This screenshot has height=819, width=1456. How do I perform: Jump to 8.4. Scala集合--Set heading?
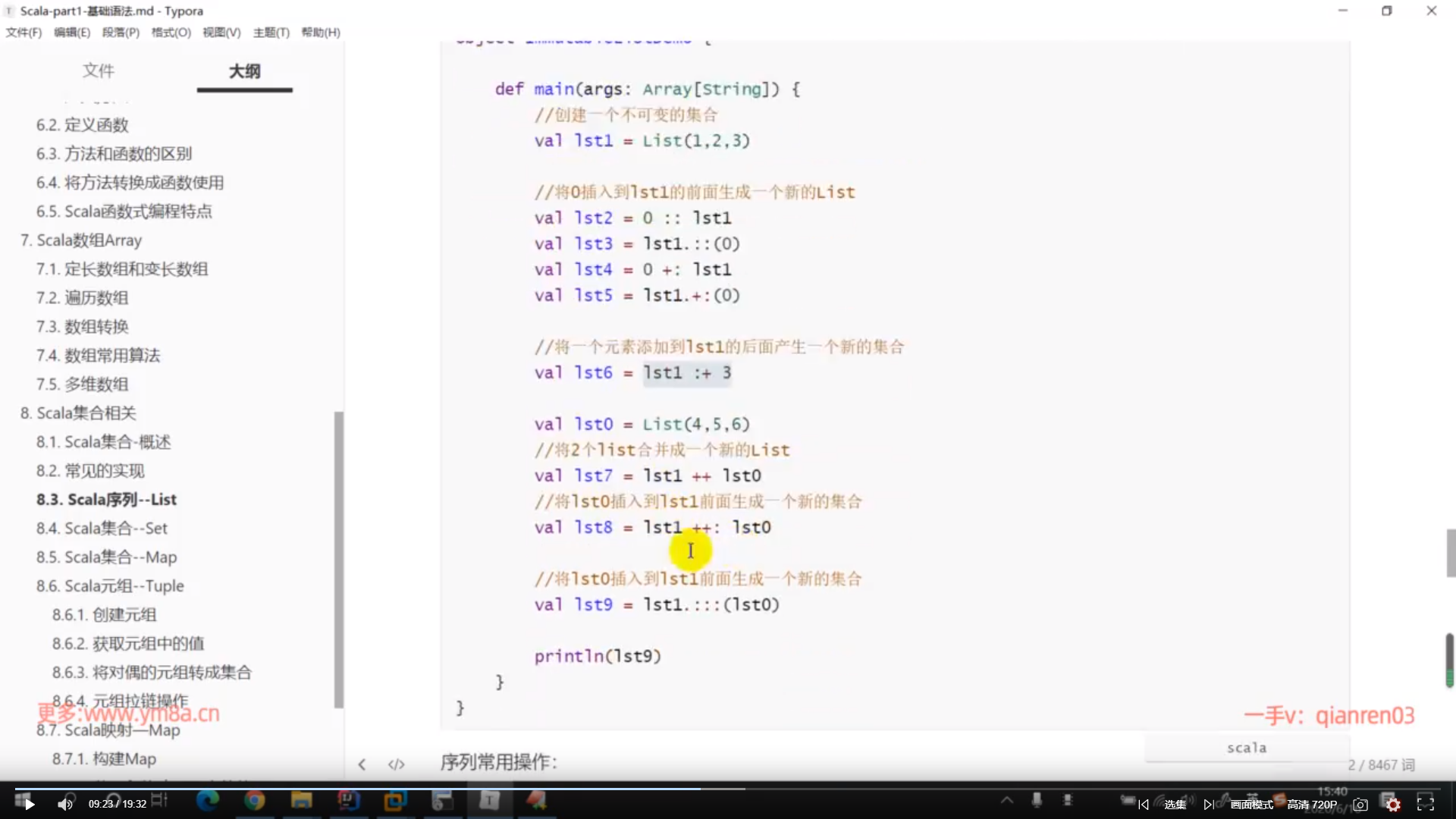point(102,528)
